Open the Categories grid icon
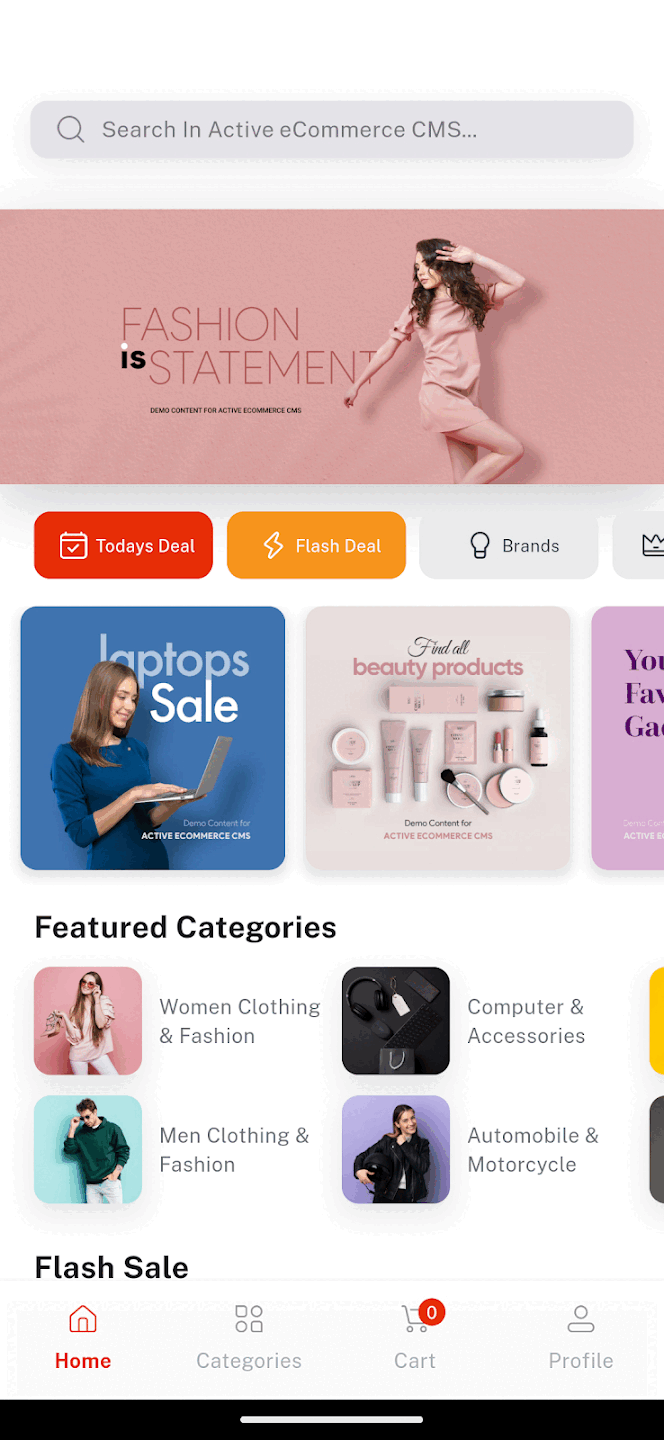 pyautogui.click(x=249, y=1319)
